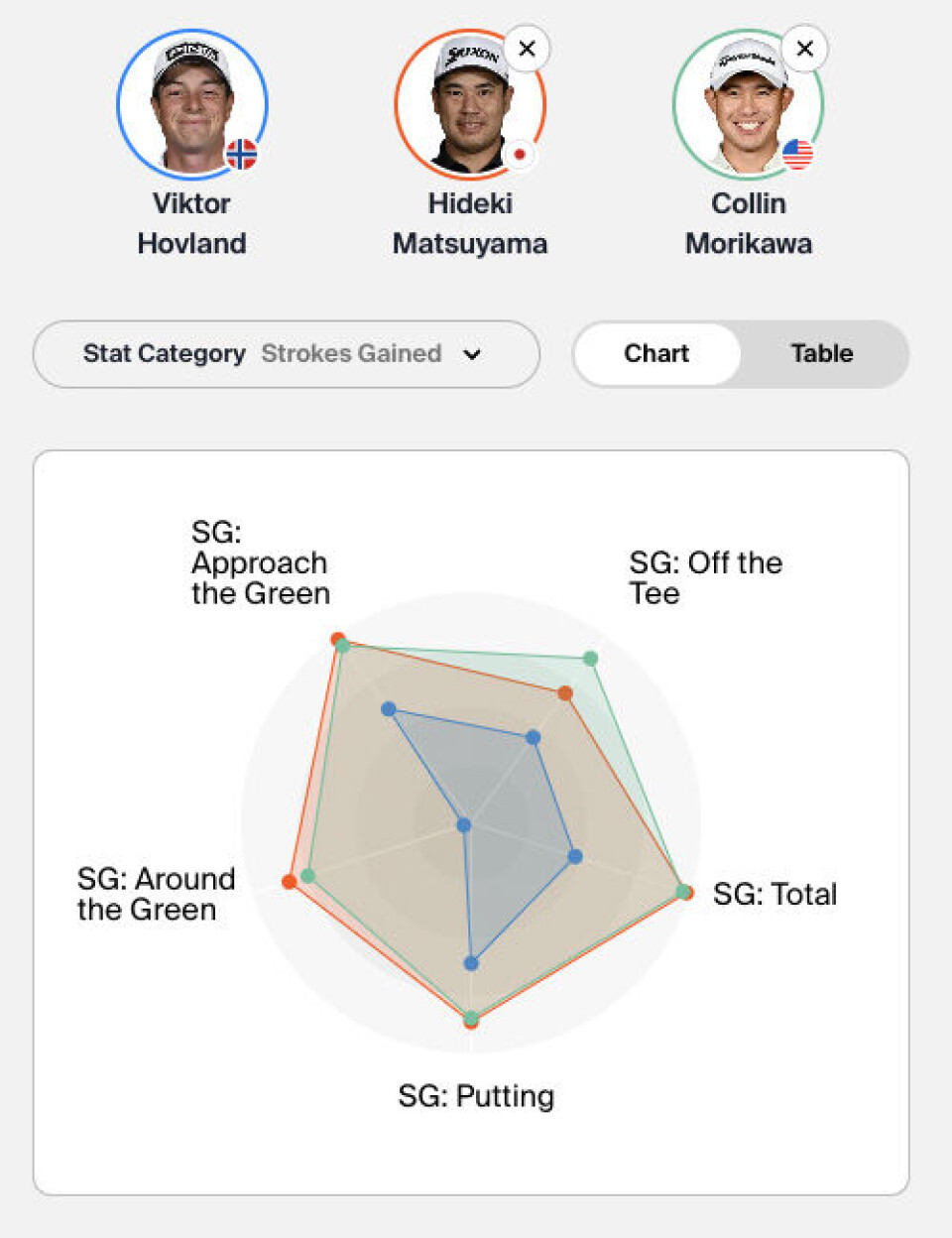The height and width of the screenshot is (1238, 952).
Task: Click Collin Morikawa's USA flag icon
Action: [796, 154]
